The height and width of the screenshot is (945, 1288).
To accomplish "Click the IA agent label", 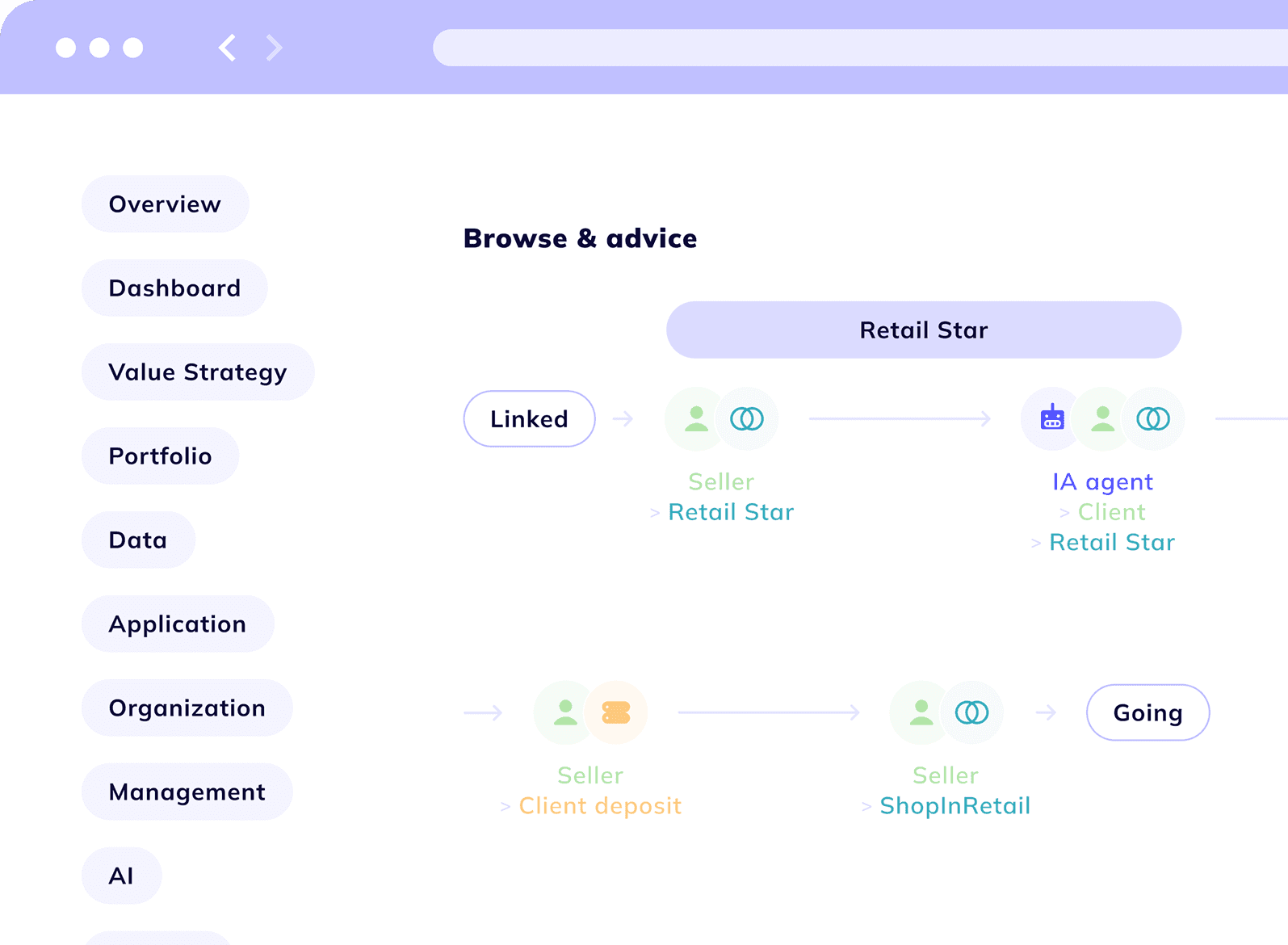I will [x=1102, y=482].
